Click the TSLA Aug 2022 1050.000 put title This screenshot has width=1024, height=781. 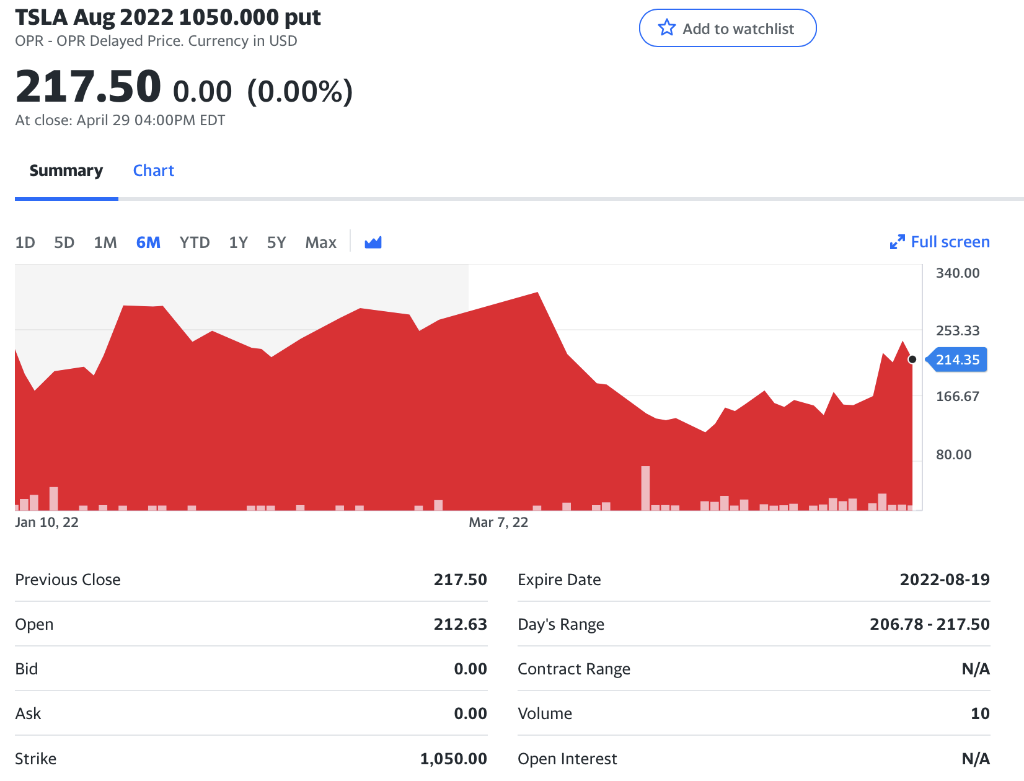click(168, 17)
